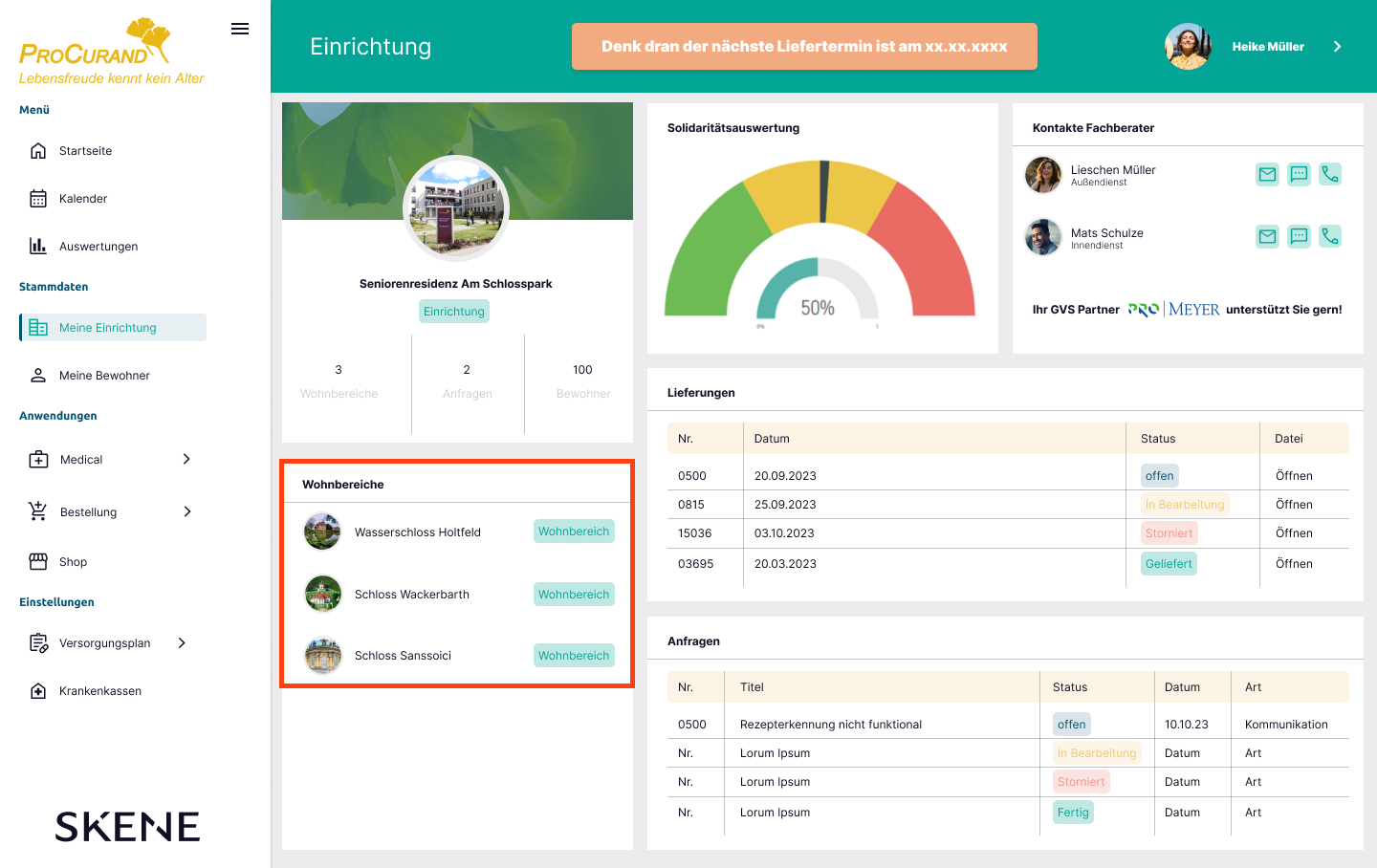Call Lieschen Müller using phone icon
Image resolution: width=1377 pixels, height=868 pixels.
point(1330,174)
